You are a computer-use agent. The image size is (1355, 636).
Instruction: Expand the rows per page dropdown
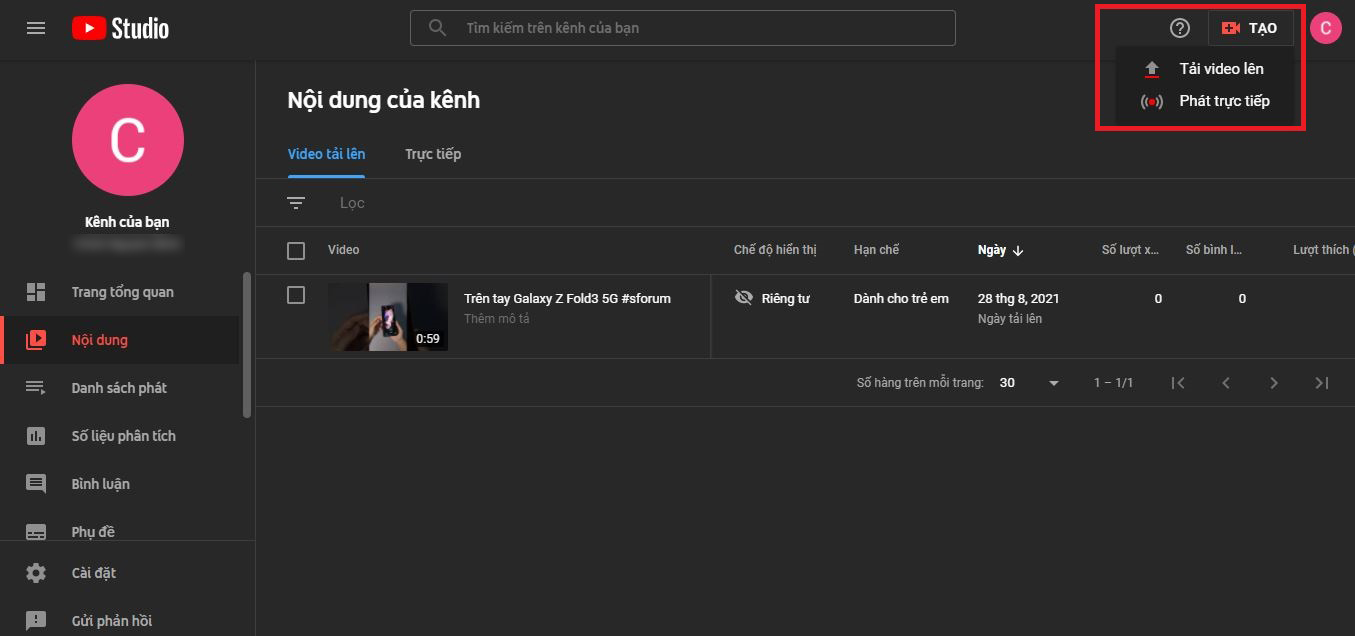[x=1053, y=383]
